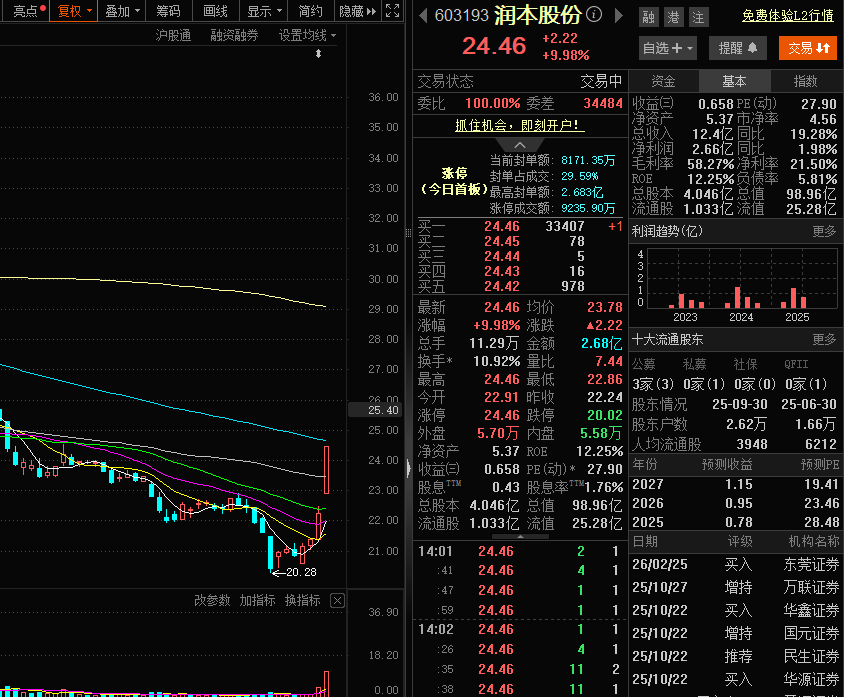Open the 复权 dropdown

[74, 11]
